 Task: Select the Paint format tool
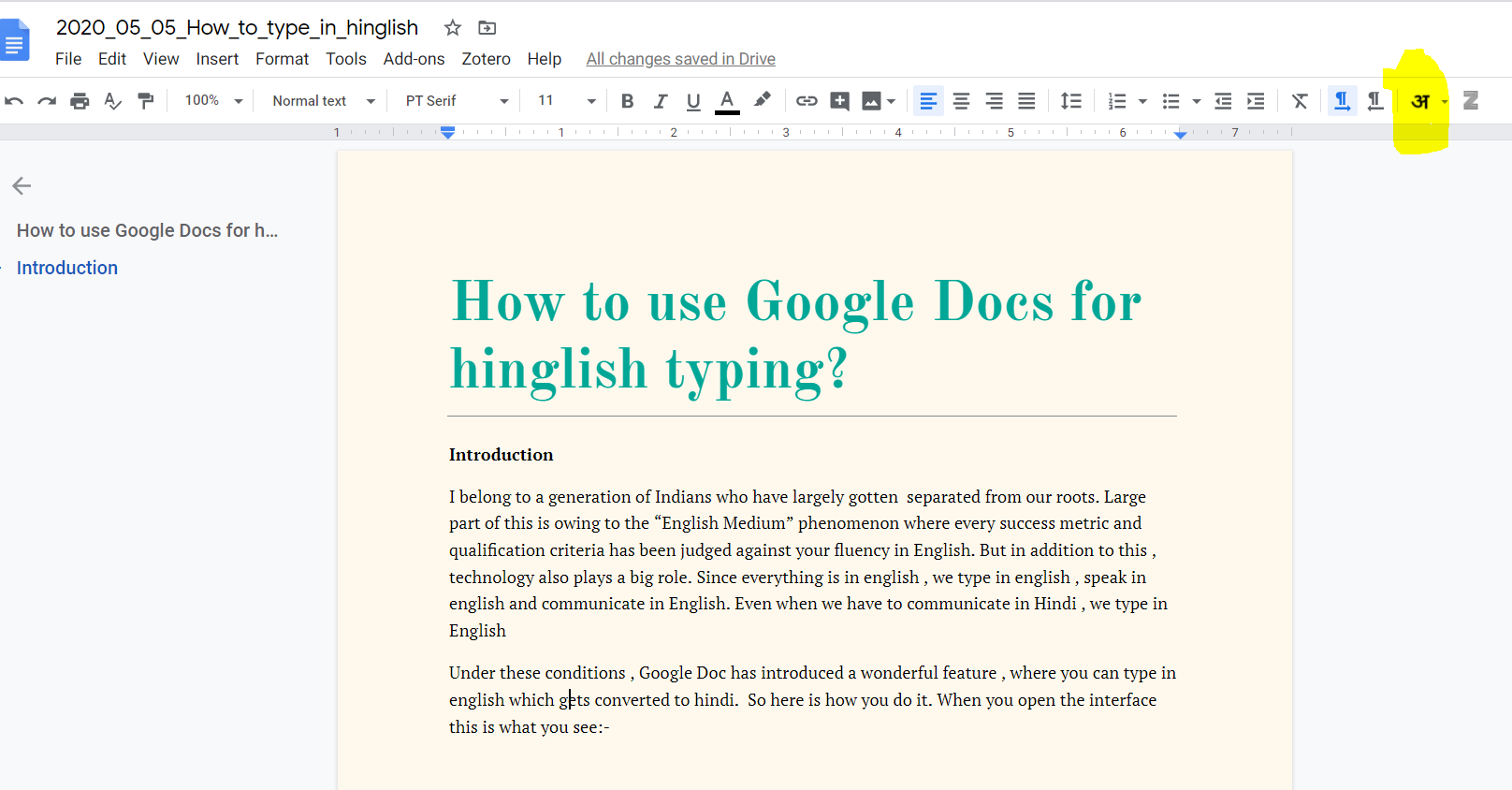tap(145, 101)
